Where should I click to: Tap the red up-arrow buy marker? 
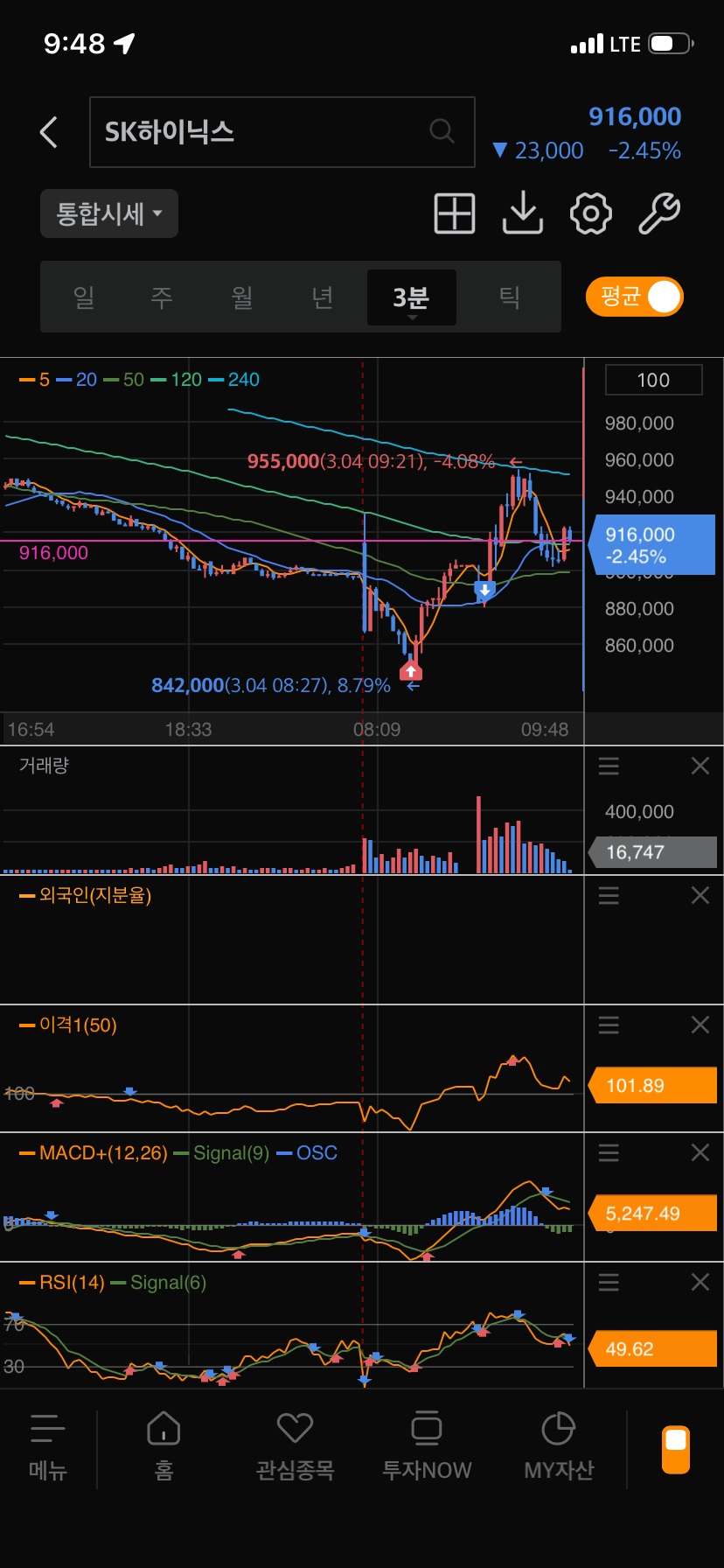[411, 670]
